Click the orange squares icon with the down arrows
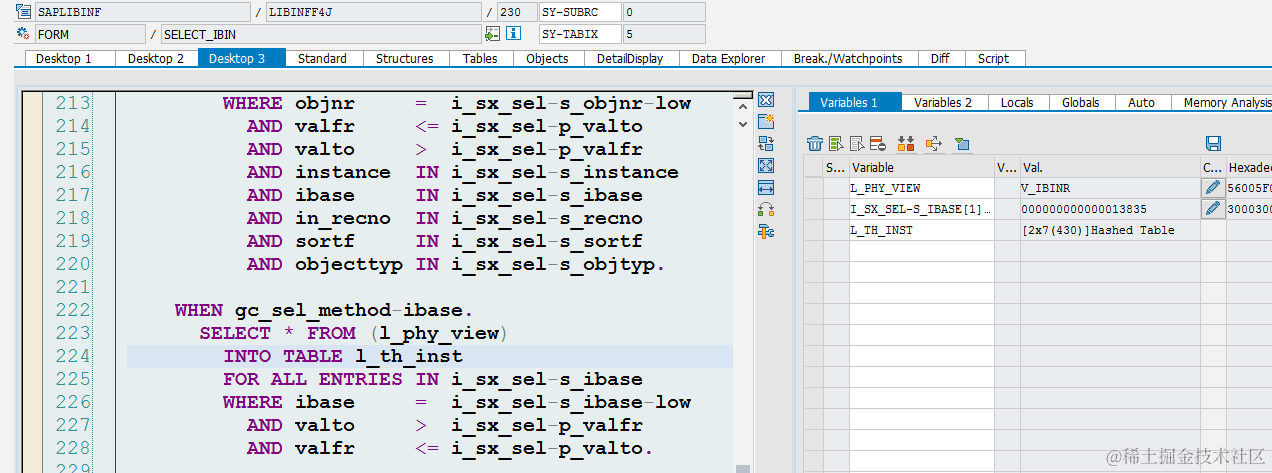 pos(906,144)
